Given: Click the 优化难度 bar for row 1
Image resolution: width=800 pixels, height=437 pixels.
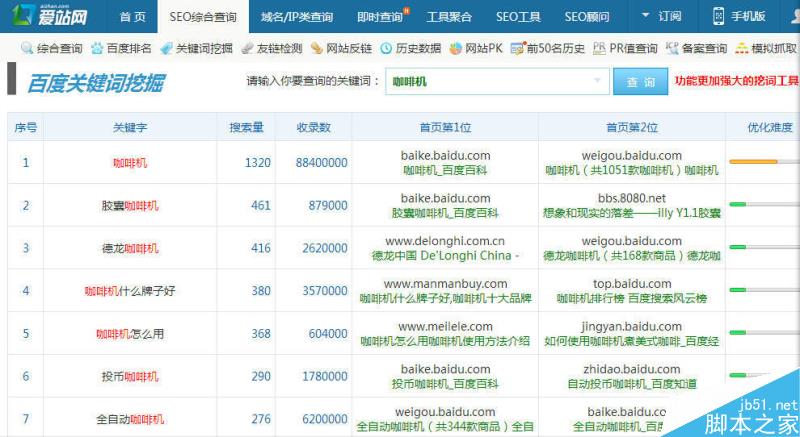Looking at the screenshot, I should coord(763,162).
